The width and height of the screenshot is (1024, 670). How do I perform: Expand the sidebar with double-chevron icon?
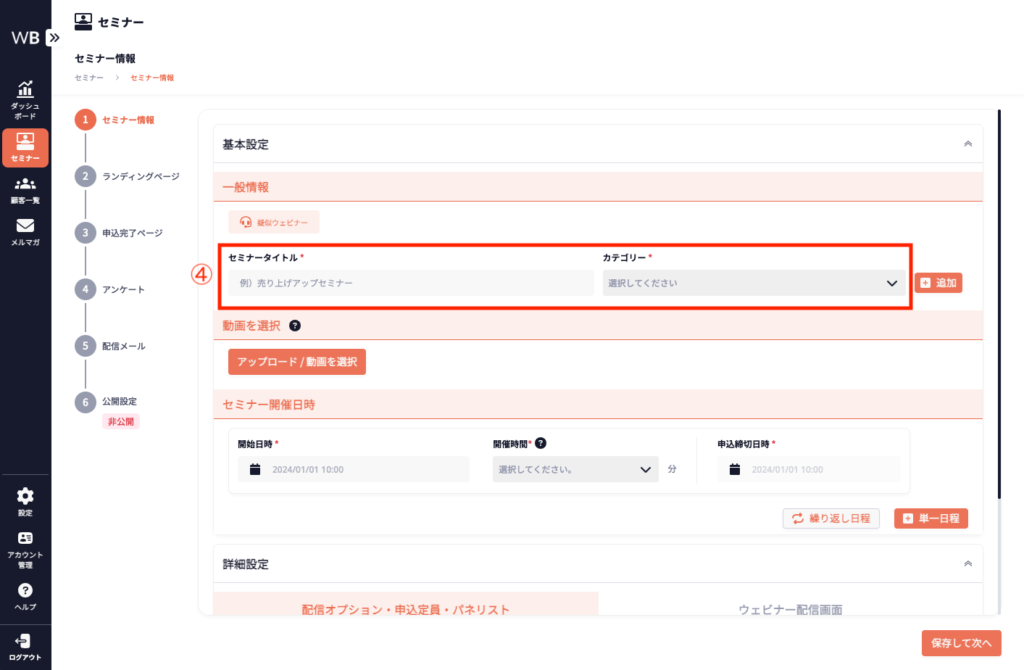coord(54,37)
